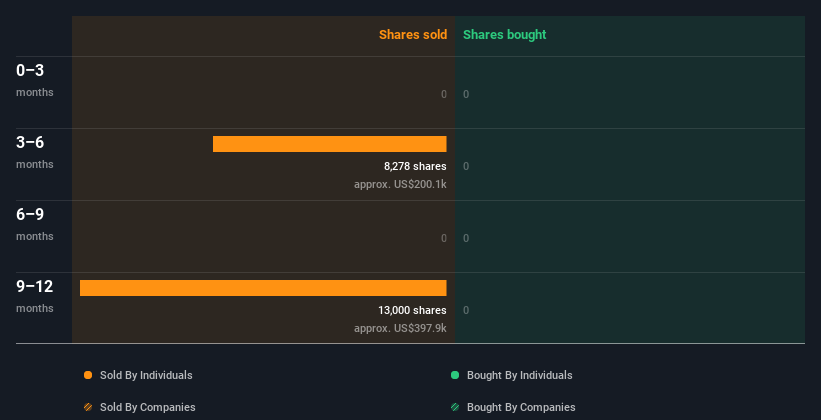Screen dimensions: 821x420
Task: Select the 0–3 months row label
Action: click(x=35, y=80)
